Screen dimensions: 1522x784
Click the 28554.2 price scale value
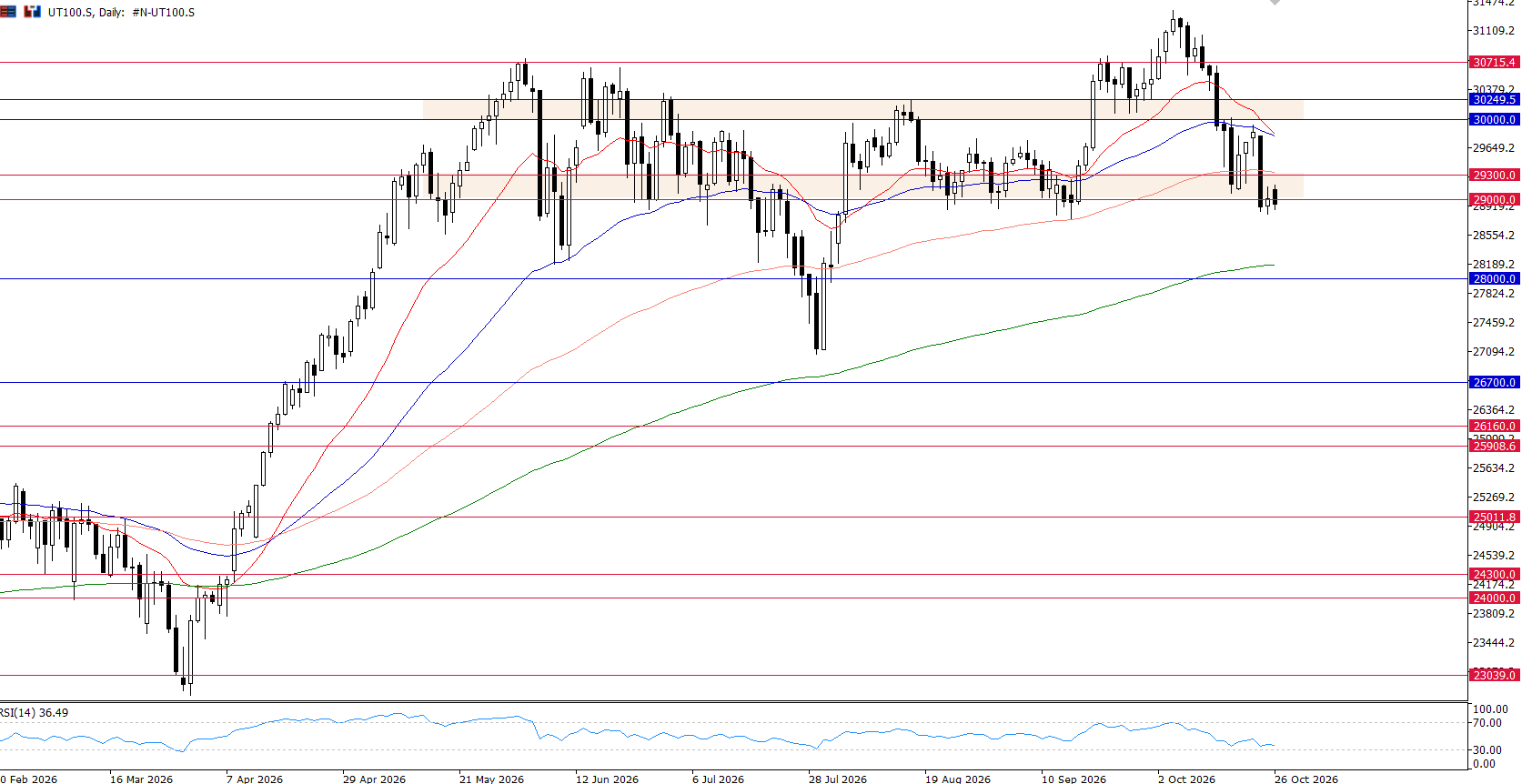[x=1494, y=236]
